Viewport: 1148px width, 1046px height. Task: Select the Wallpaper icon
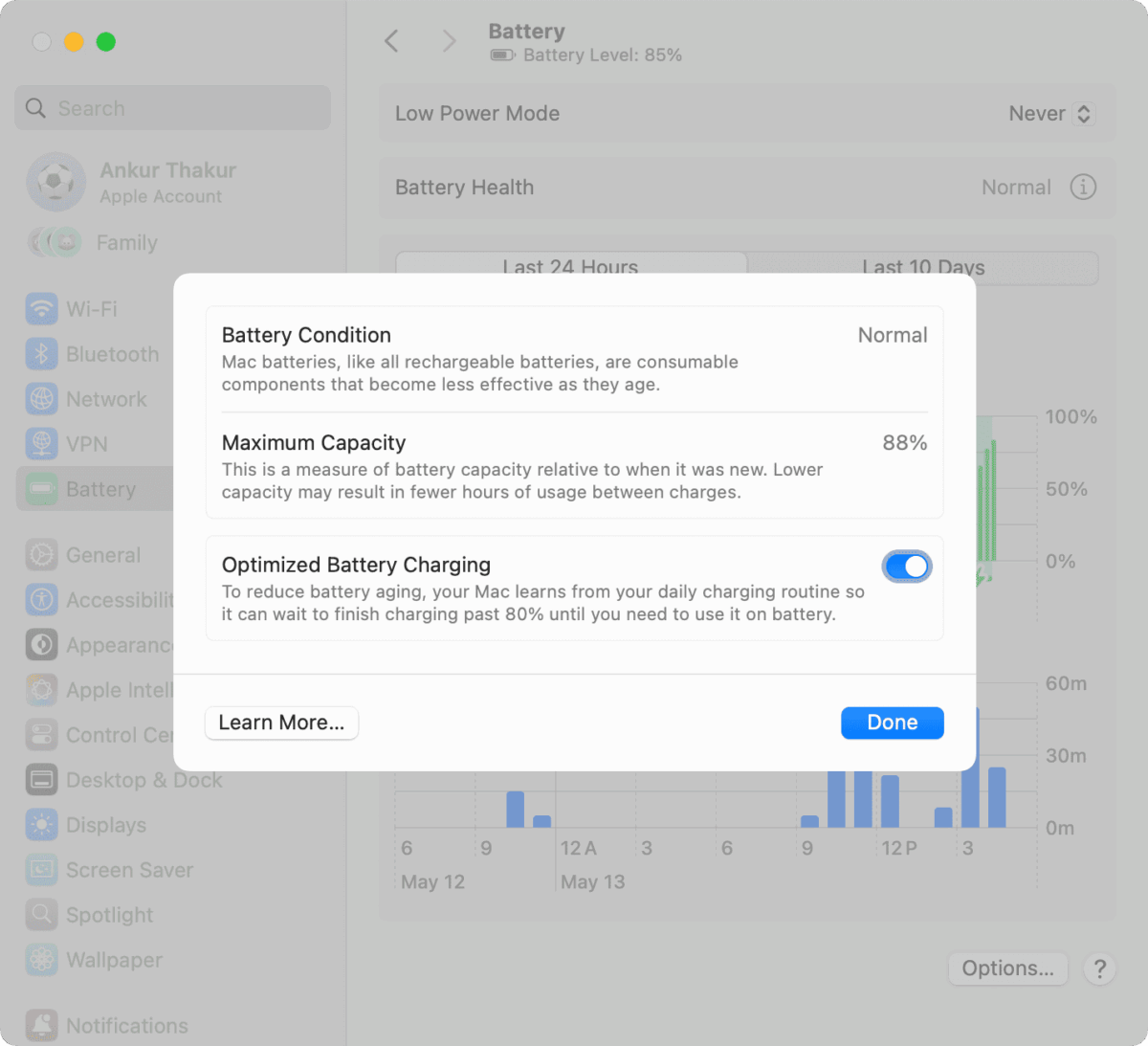42,960
